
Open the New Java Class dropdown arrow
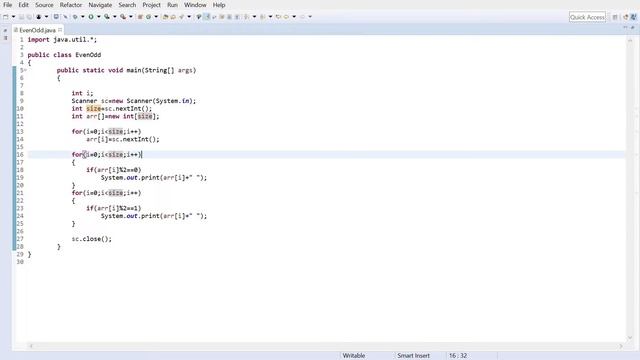pos(156,17)
